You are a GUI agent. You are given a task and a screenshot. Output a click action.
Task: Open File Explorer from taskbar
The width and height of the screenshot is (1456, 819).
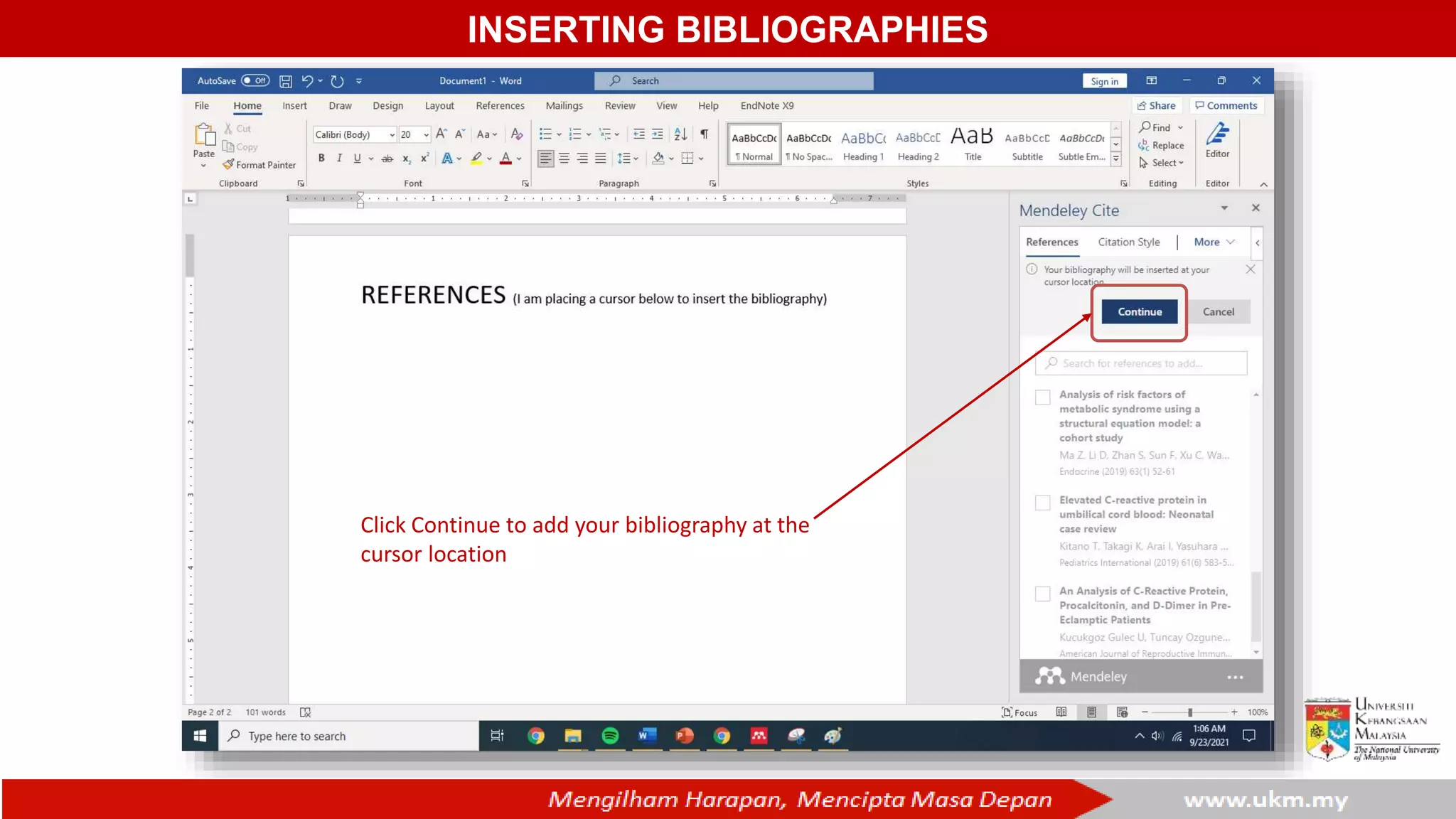tap(573, 736)
